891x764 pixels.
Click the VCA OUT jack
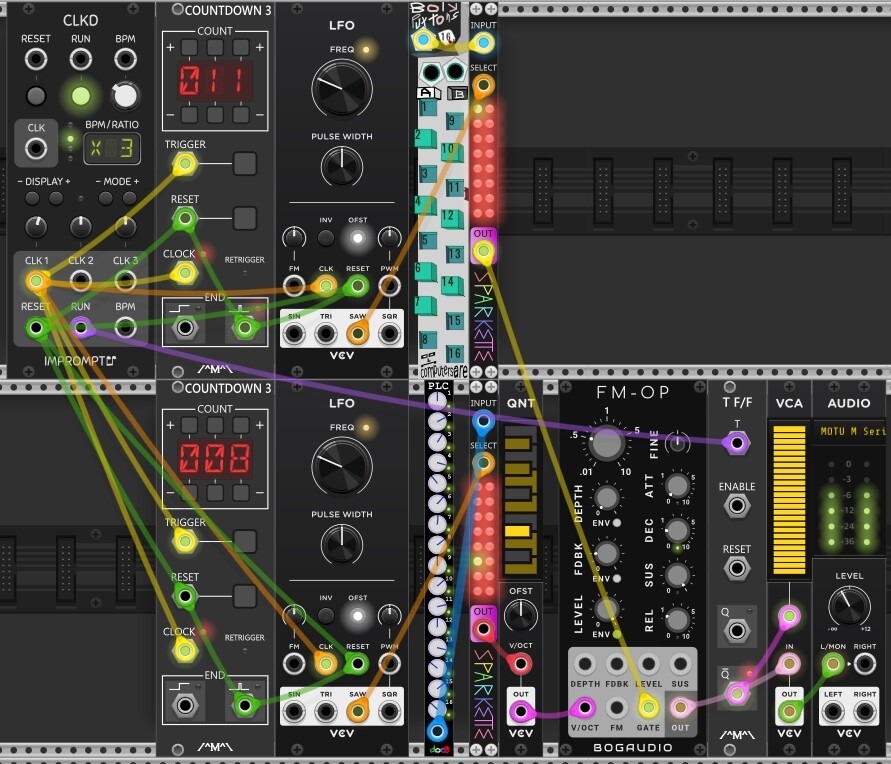[x=789, y=711]
